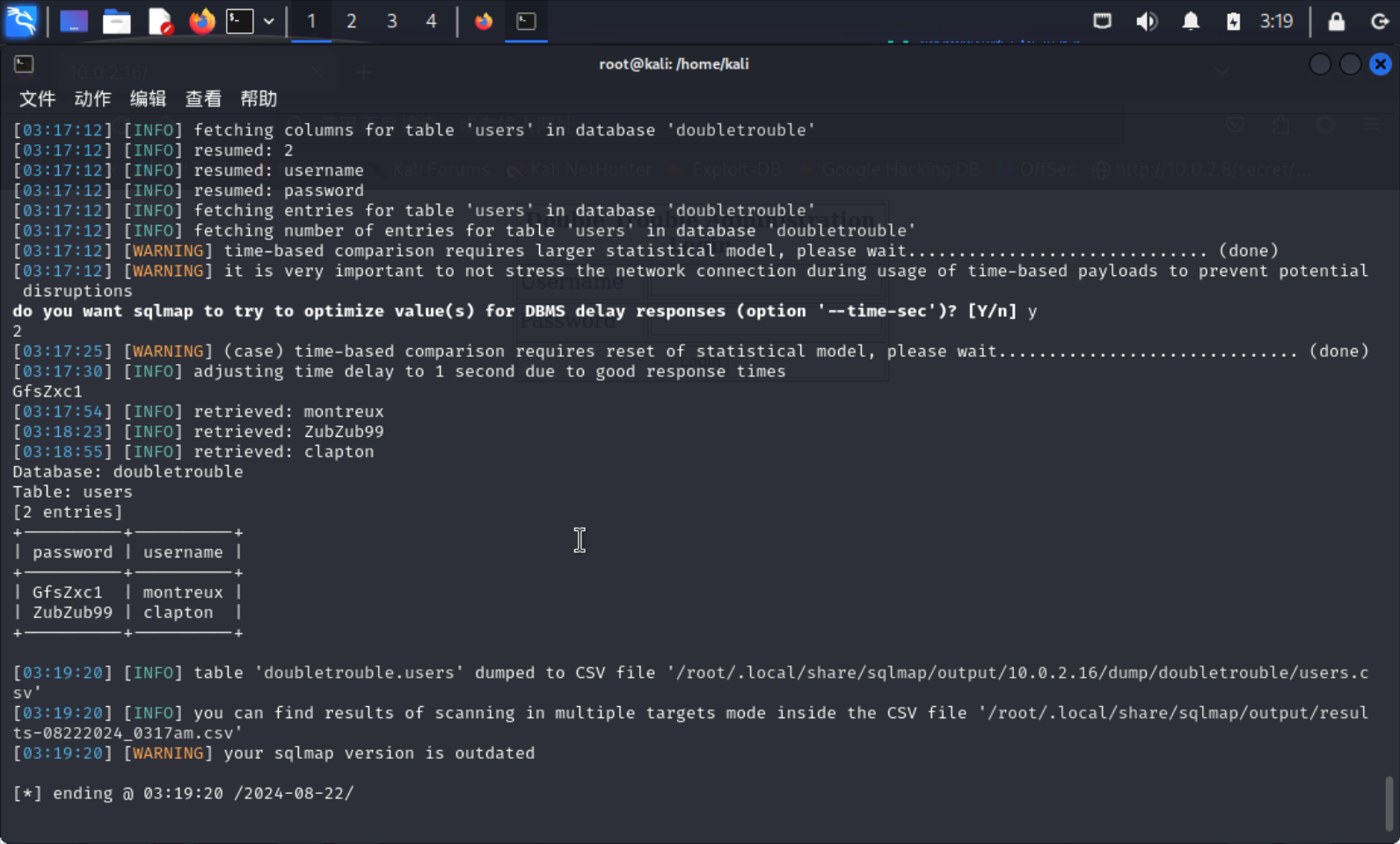This screenshot has width=1400, height=844.
Task: Open the volume control tray icon
Action: (x=1147, y=21)
